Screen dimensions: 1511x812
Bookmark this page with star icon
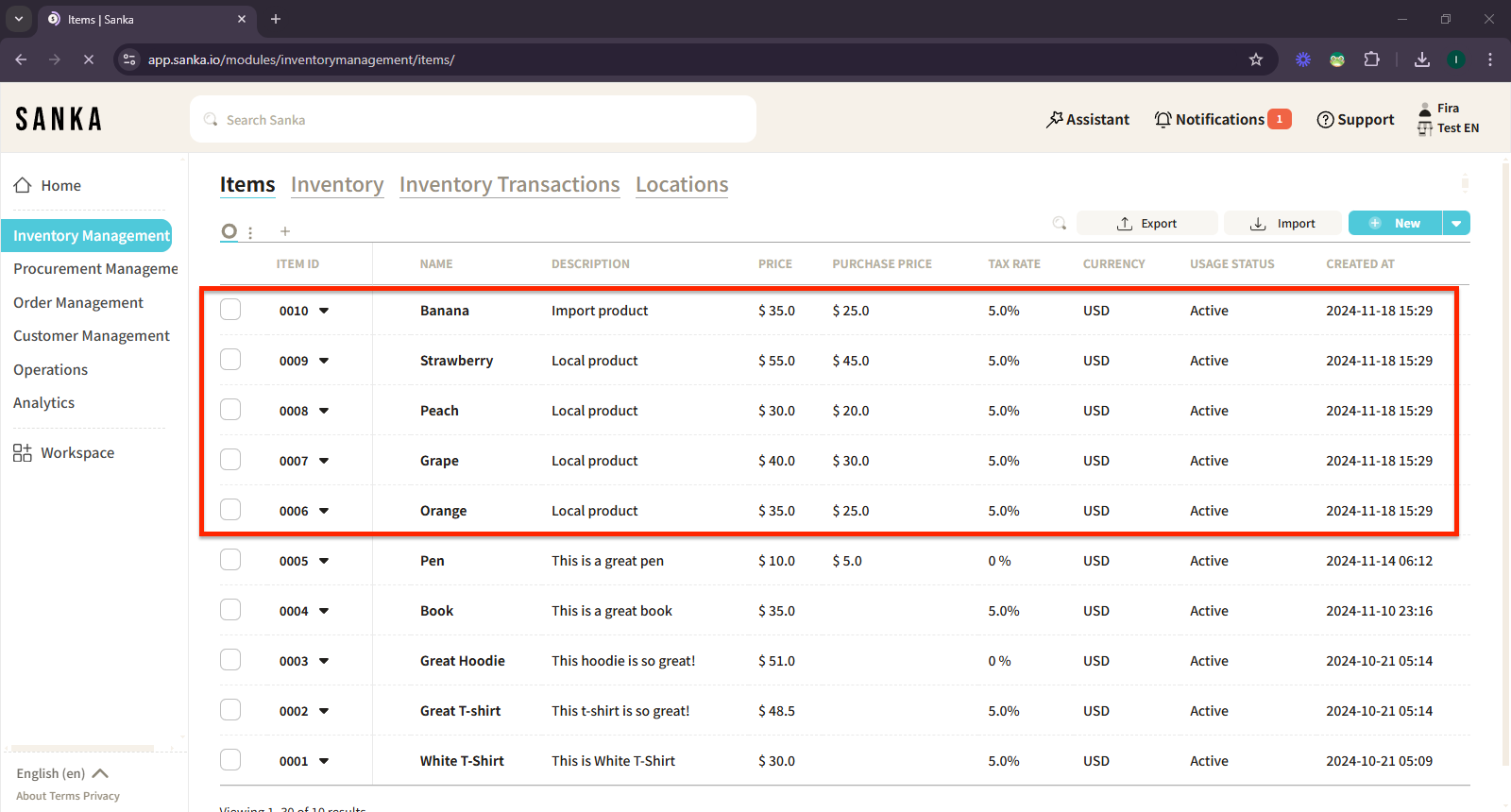tap(1256, 59)
